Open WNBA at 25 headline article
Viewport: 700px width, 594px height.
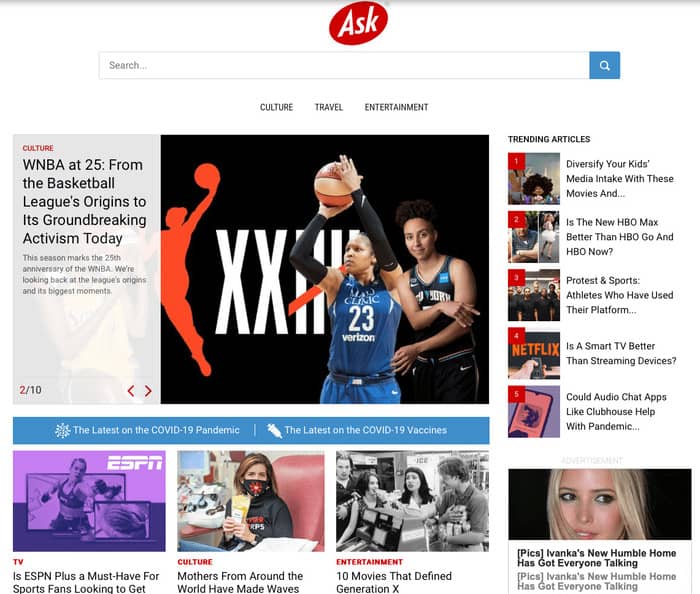click(x=85, y=201)
